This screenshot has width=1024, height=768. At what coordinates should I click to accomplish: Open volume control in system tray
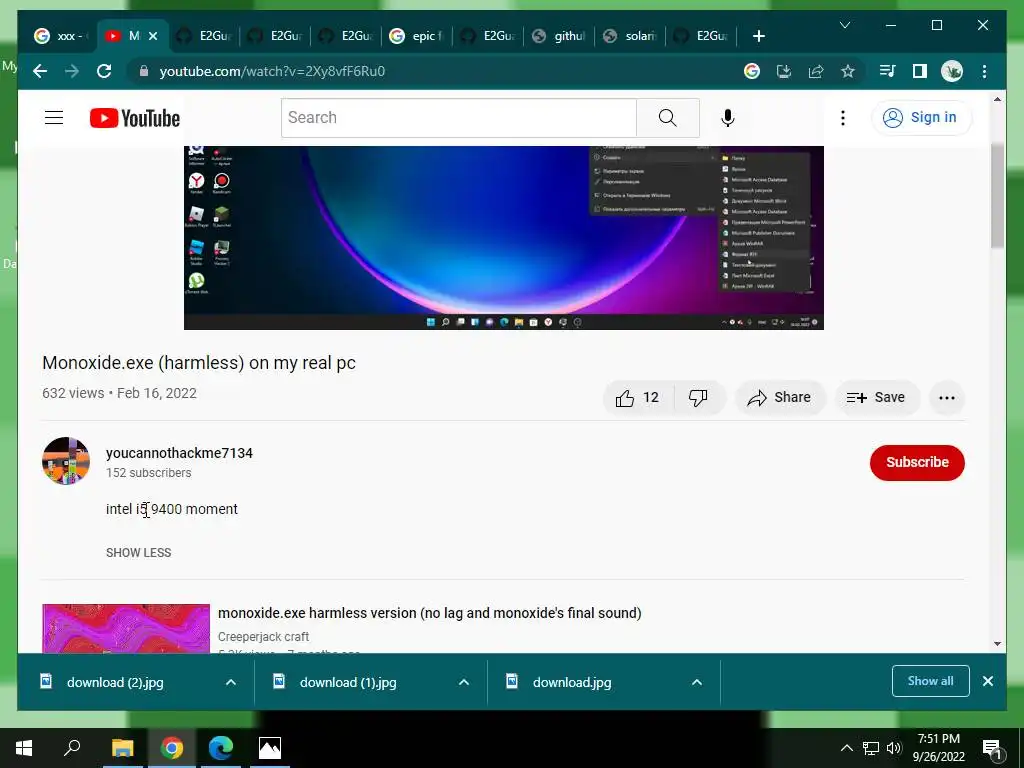894,748
